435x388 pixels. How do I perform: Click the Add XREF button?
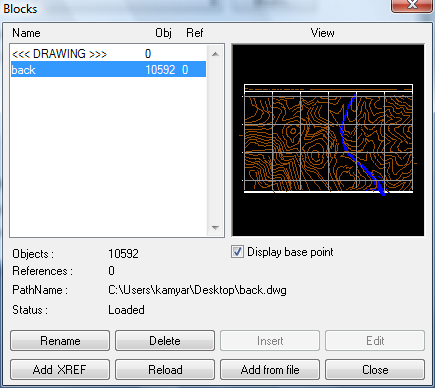(x=60, y=369)
